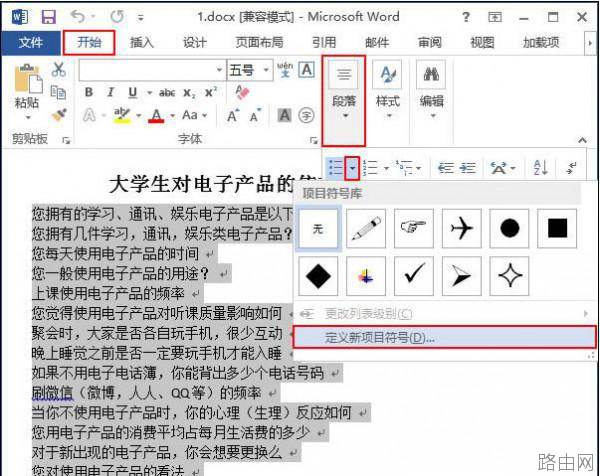Click the Save icon in title bar
This screenshot has width=600, height=476.
tap(49, 17)
